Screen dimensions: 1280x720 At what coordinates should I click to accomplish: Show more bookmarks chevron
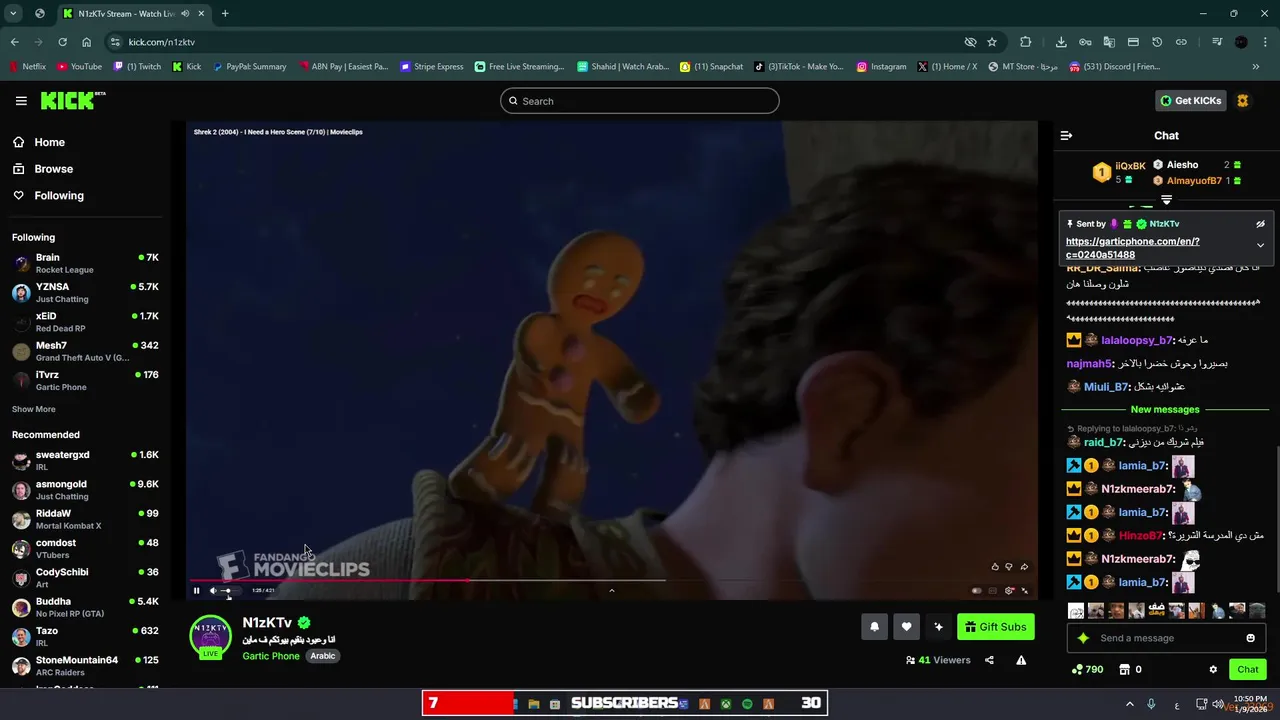coord(1256,67)
